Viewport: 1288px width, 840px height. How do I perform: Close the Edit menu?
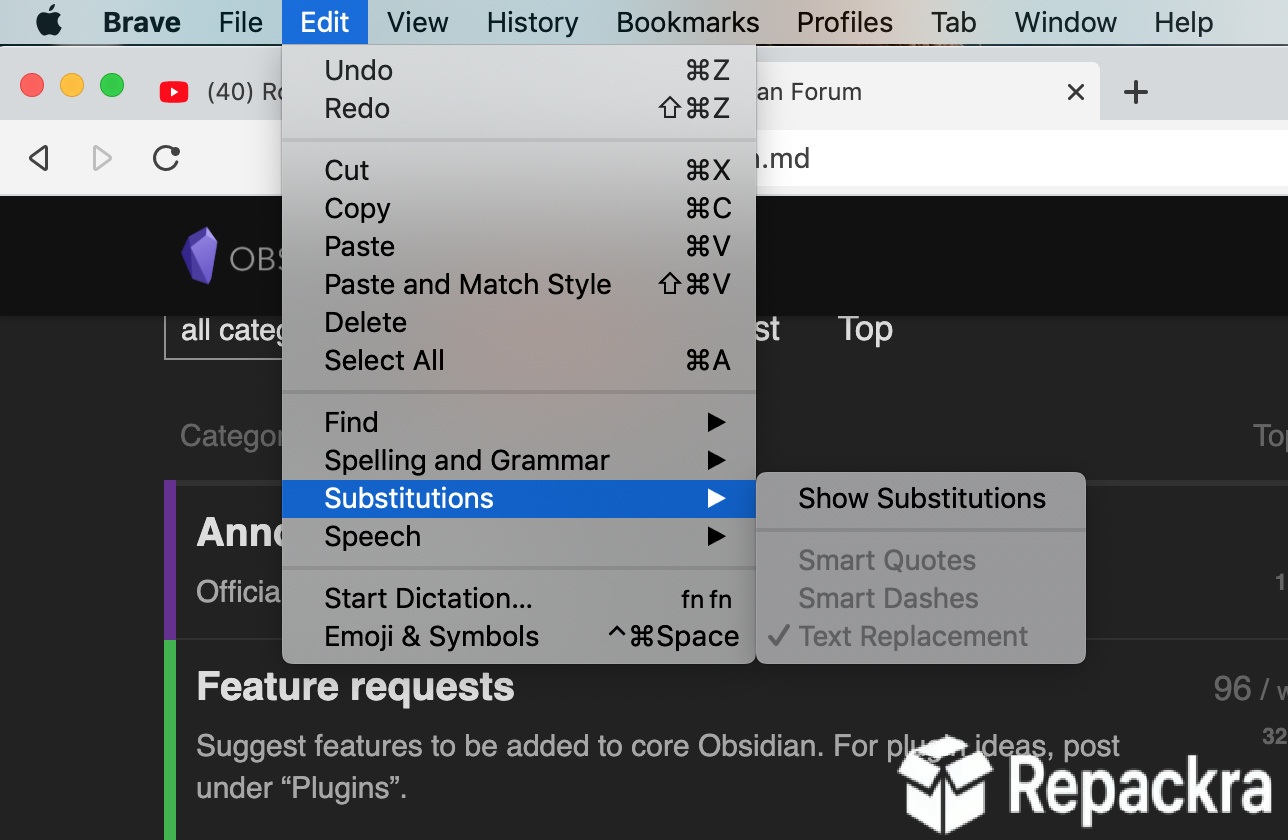click(x=325, y=22)
